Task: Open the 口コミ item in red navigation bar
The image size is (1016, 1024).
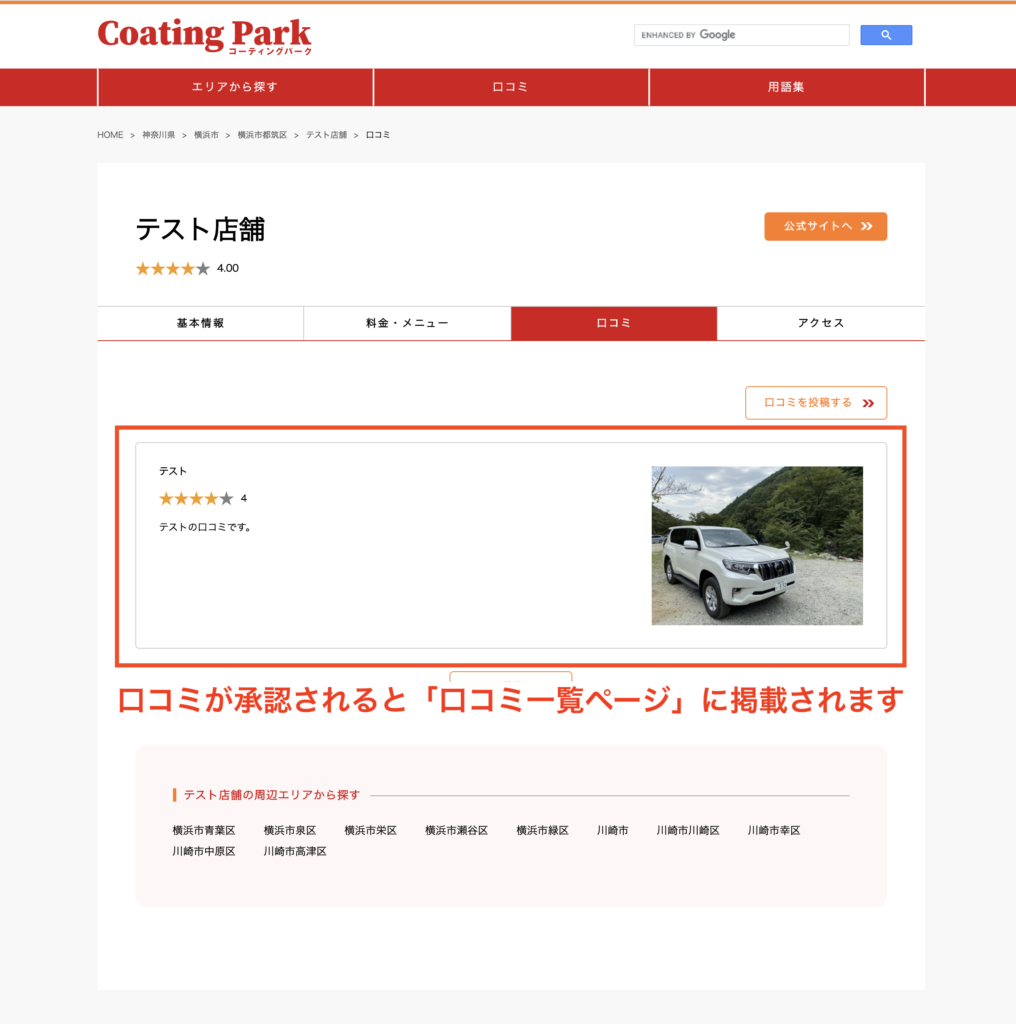Action: [511, 87]
